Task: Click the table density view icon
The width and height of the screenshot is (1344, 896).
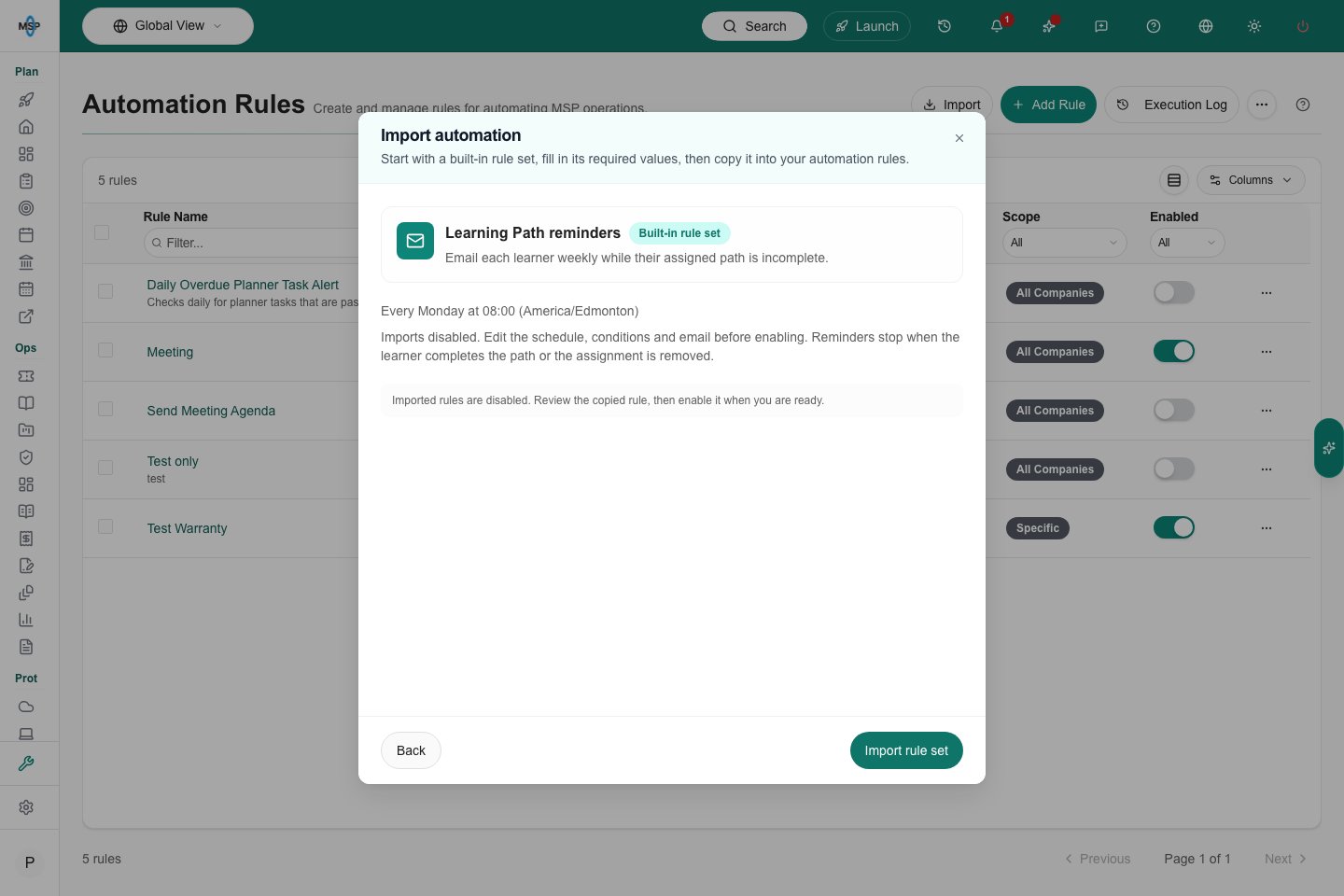Action: tap(1174, 180)
